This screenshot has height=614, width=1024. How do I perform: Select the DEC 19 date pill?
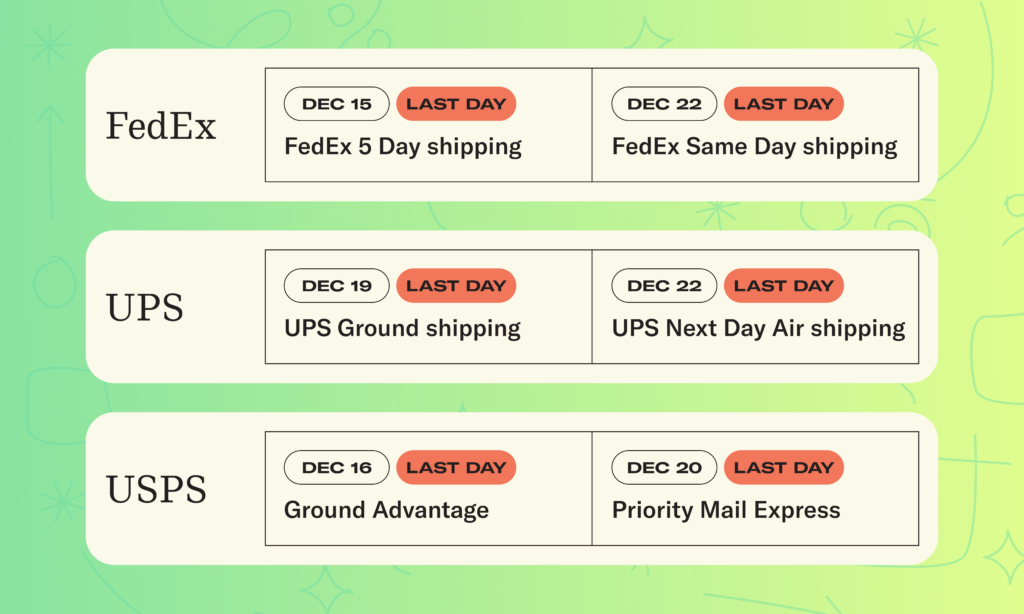[336, 285]
